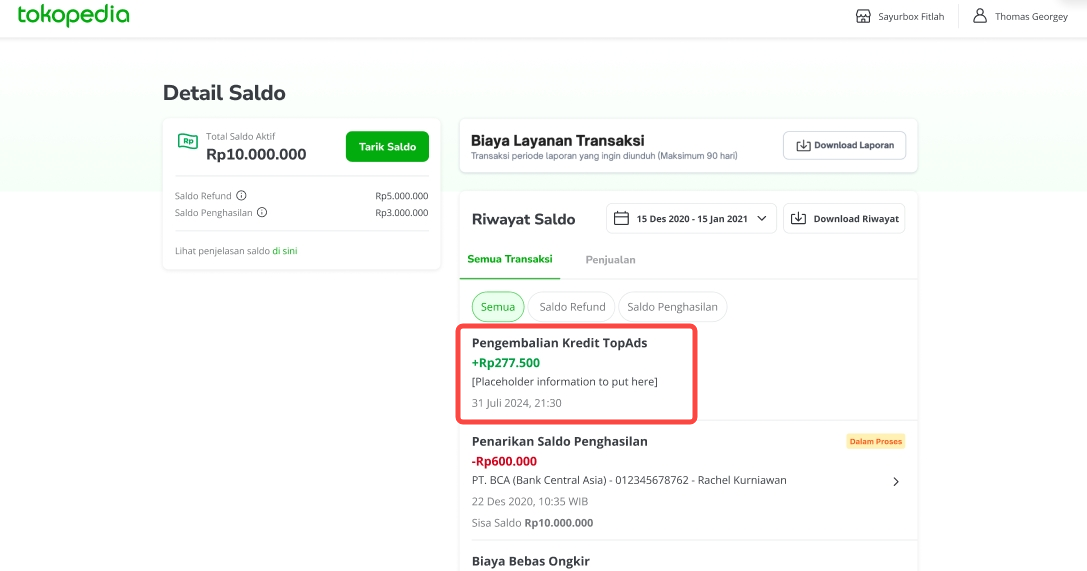1087x571 pixels.
Task: Click the Rp wallet icon
Action: coord(187,142)
